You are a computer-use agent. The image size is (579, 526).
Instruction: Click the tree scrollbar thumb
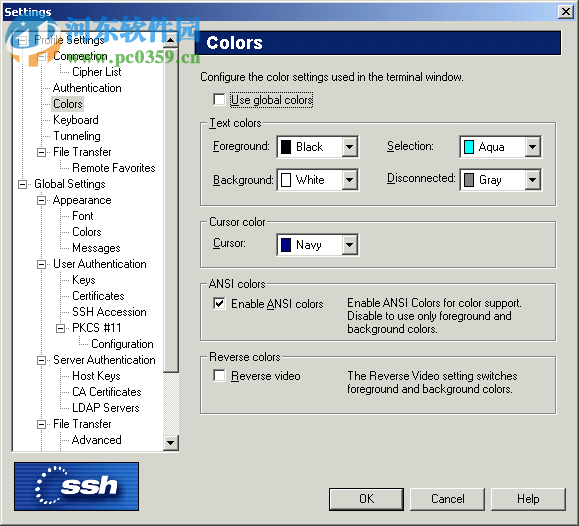coord(171,209)
